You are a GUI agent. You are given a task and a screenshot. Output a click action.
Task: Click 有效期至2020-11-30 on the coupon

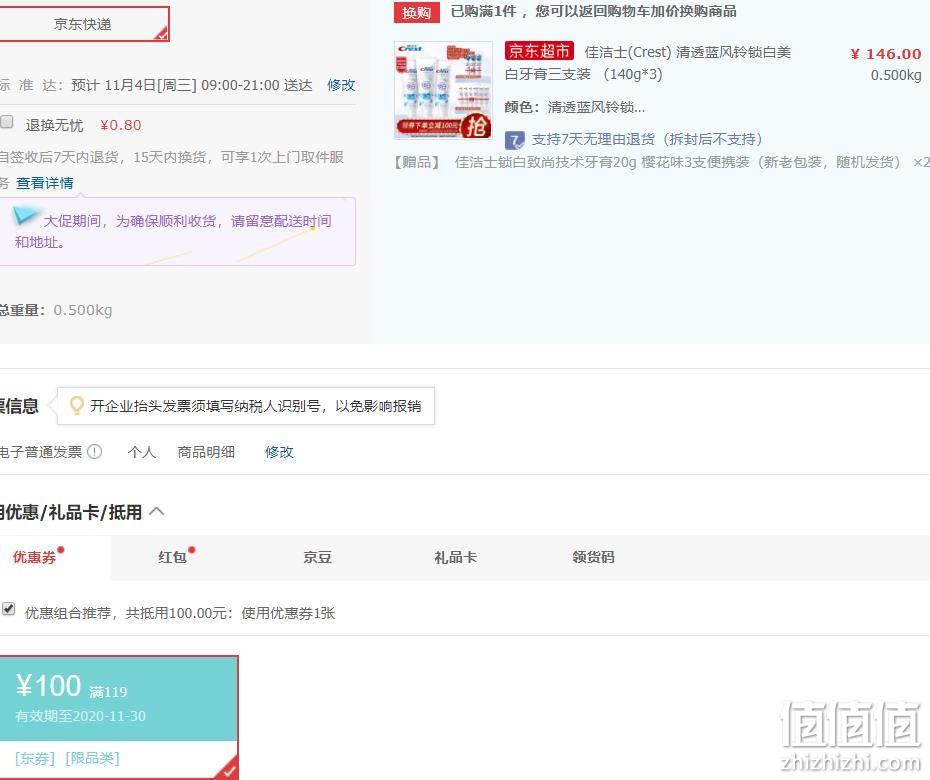tap(80, 716)
